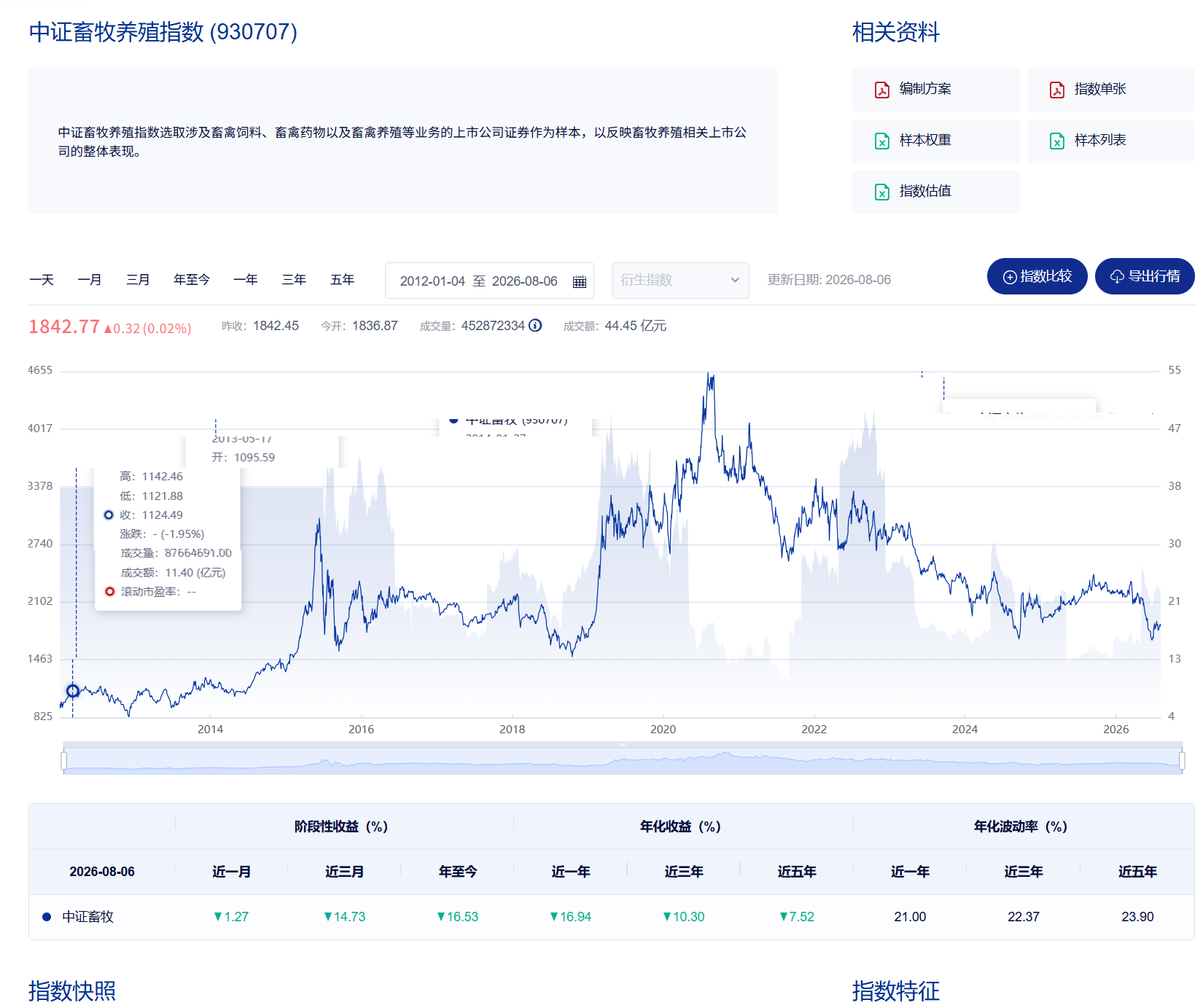Open the 指数单张 PDF icon
This screenshot has height=1008, width=1203.
(x=1056, y=90)
